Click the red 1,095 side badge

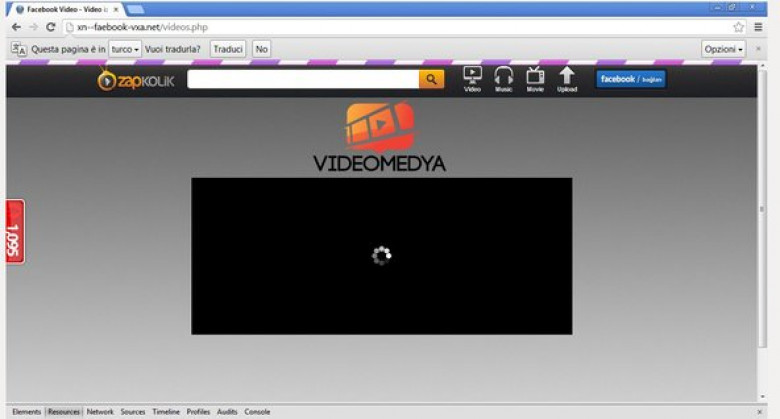point(15,232)
